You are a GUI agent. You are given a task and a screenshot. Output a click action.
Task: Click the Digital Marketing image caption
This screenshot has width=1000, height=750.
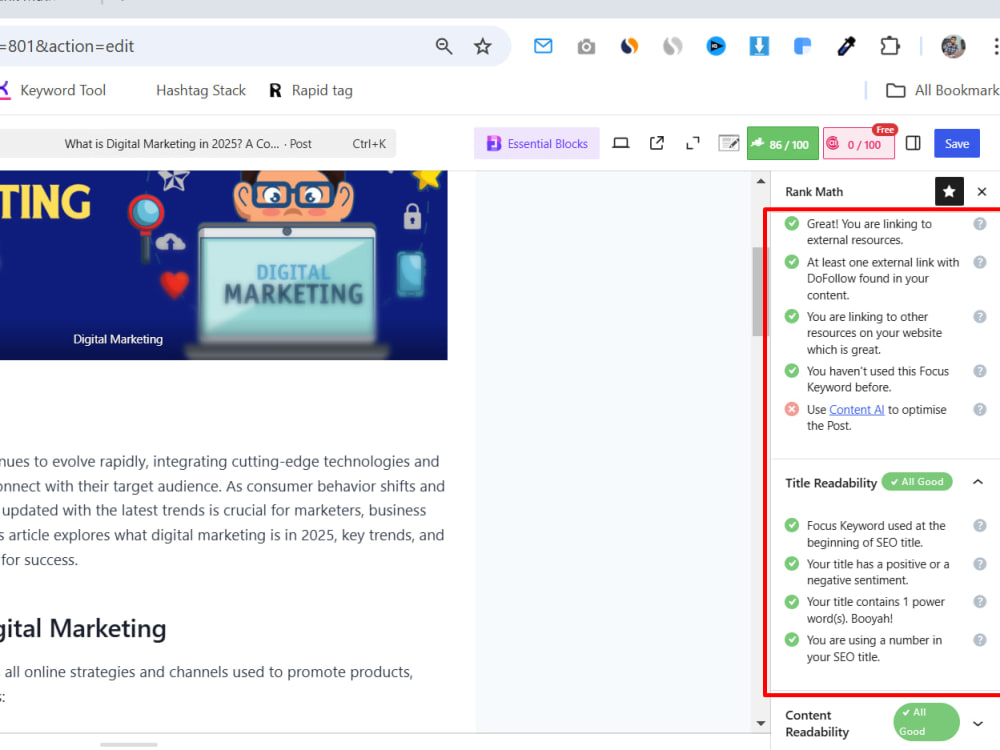coord(118,339)
